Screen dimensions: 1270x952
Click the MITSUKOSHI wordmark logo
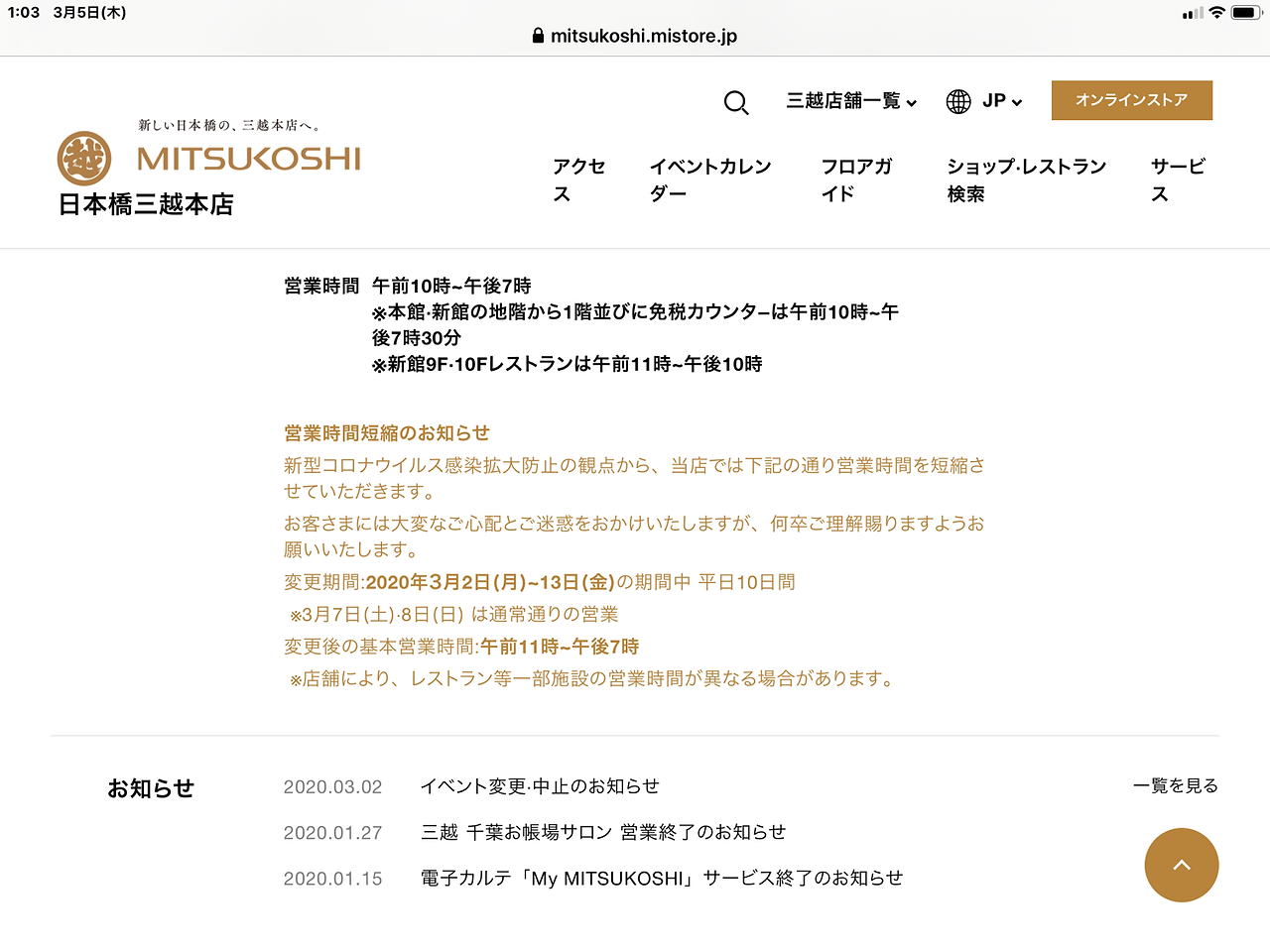[249, 159]
